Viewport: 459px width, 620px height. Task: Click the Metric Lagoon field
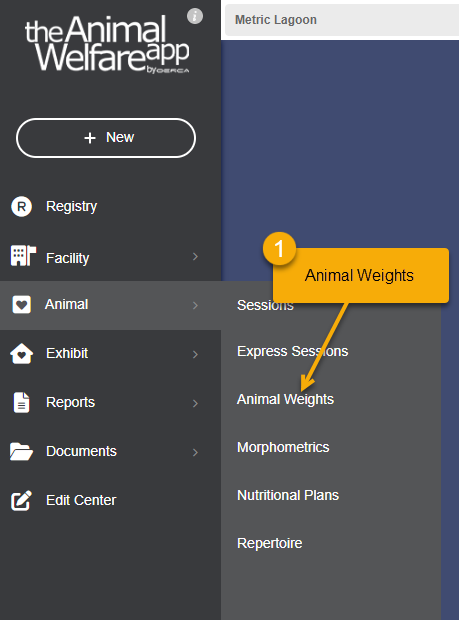coord(342,20)
